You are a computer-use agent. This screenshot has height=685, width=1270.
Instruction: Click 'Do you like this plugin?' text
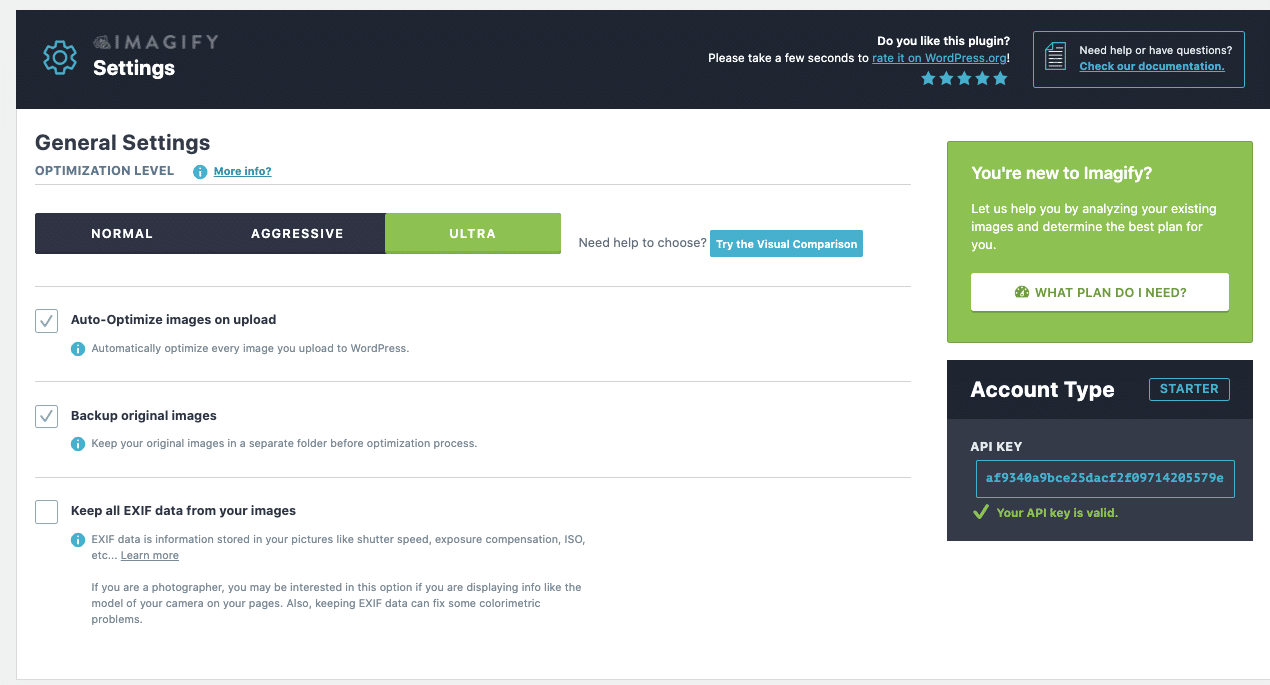point(943,41)
